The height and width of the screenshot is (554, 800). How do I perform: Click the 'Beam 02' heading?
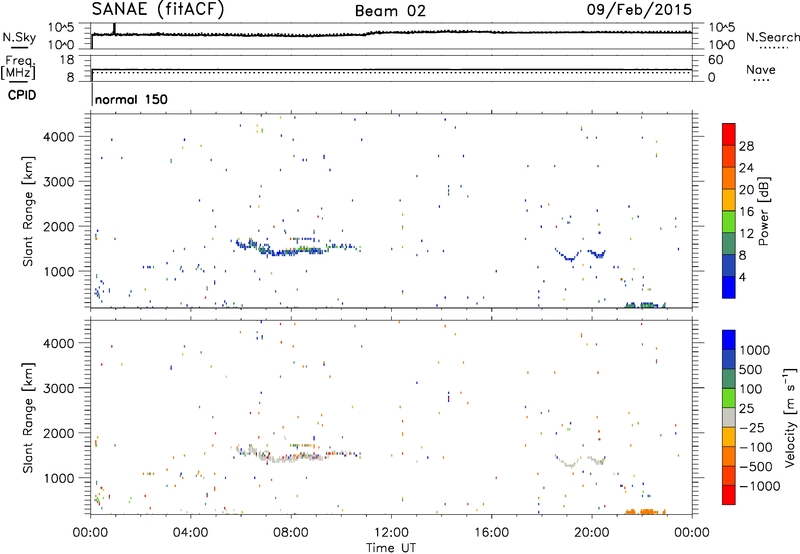pos(390,11)
